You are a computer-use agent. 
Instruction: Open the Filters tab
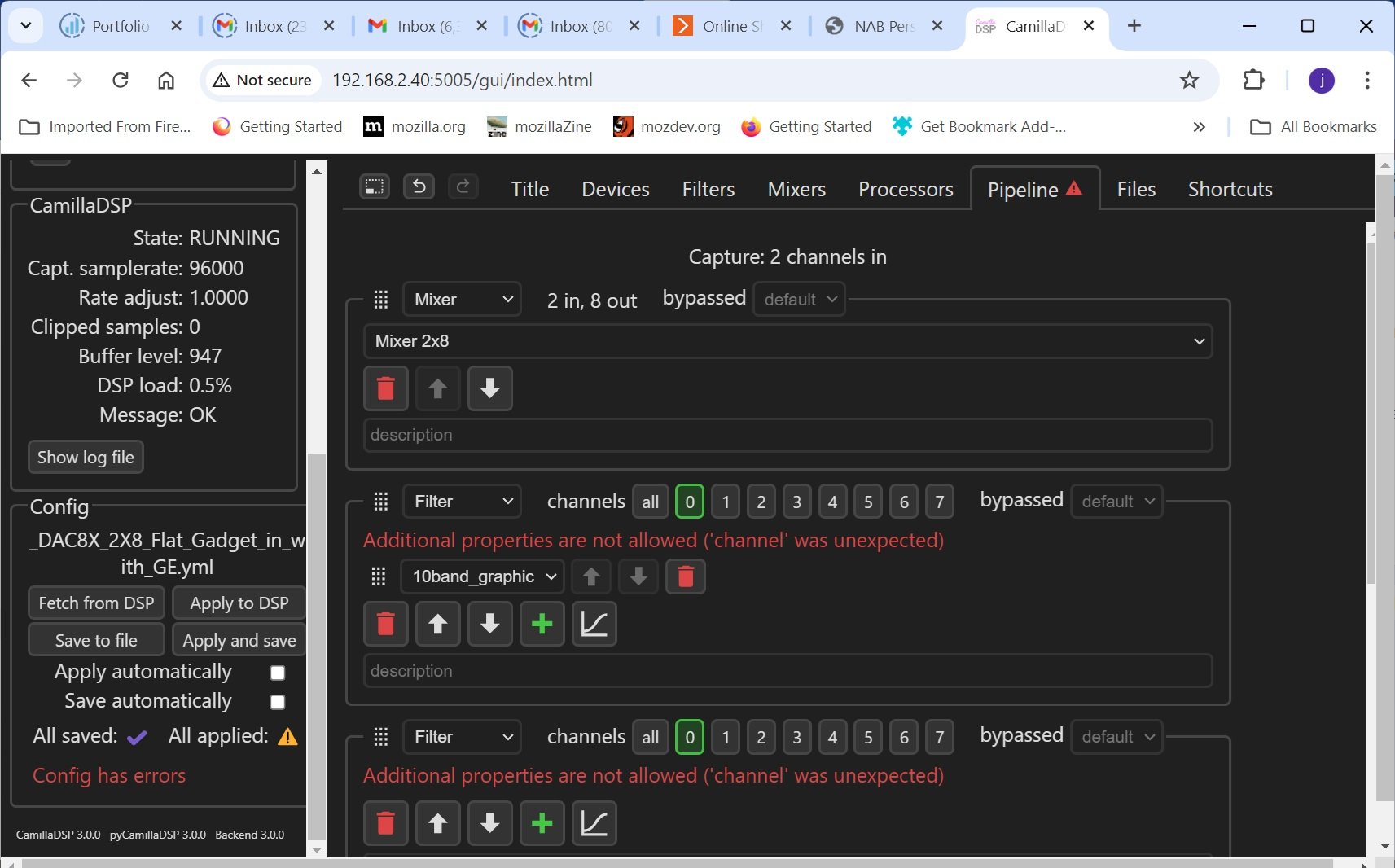(x=708, y=189)
